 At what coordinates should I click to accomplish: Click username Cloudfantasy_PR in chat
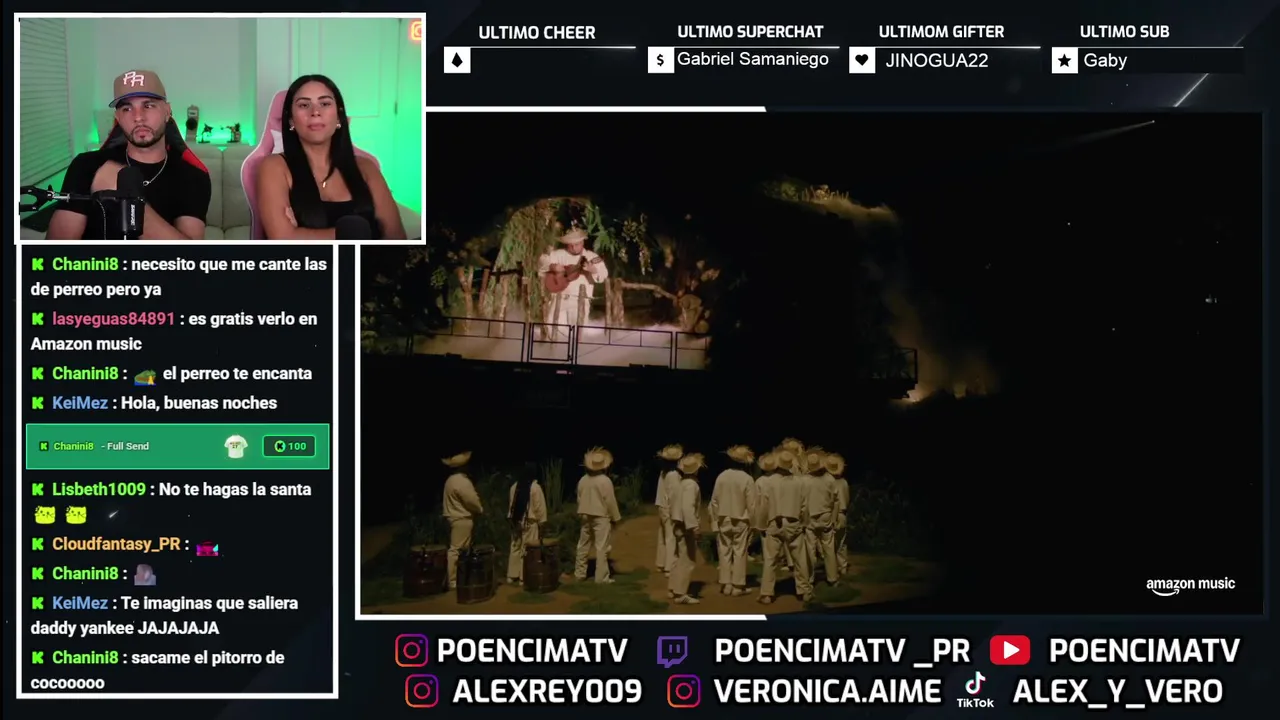116,545
